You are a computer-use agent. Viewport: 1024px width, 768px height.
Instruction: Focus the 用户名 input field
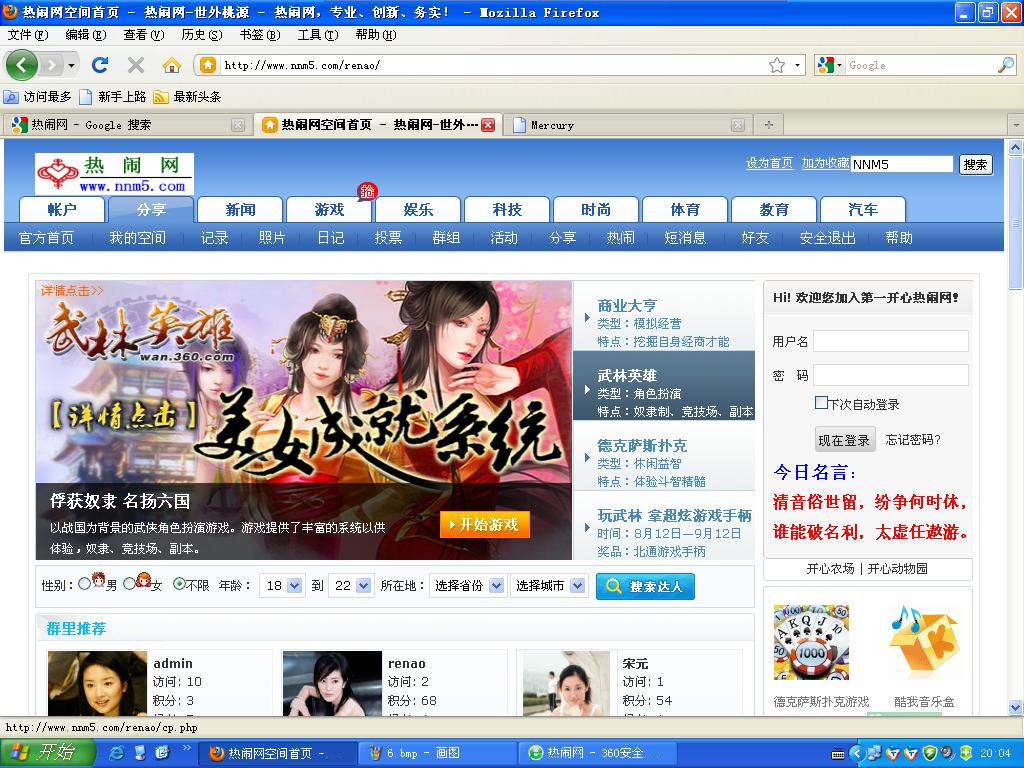pos(891,341)
